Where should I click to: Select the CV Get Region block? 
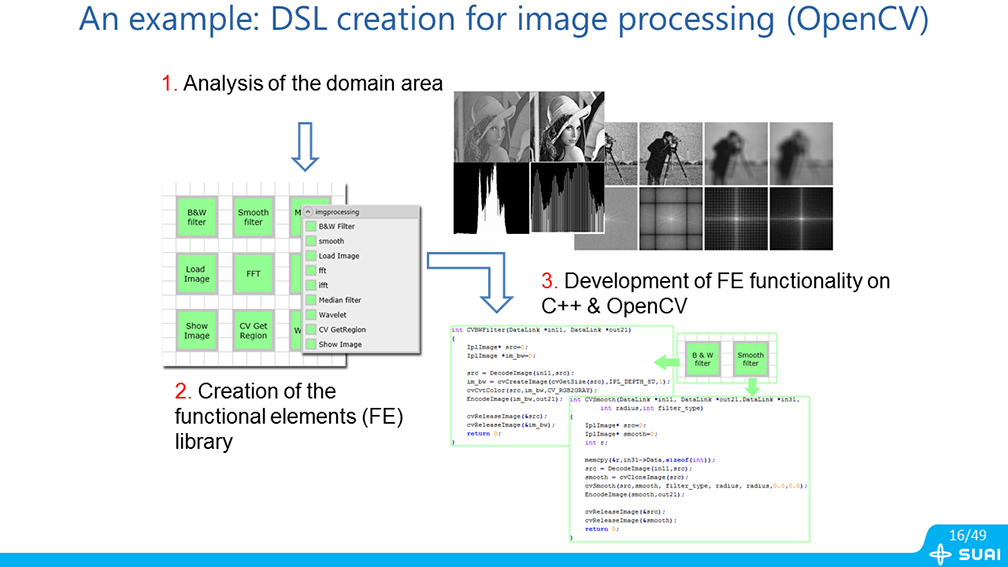point(253,330)
